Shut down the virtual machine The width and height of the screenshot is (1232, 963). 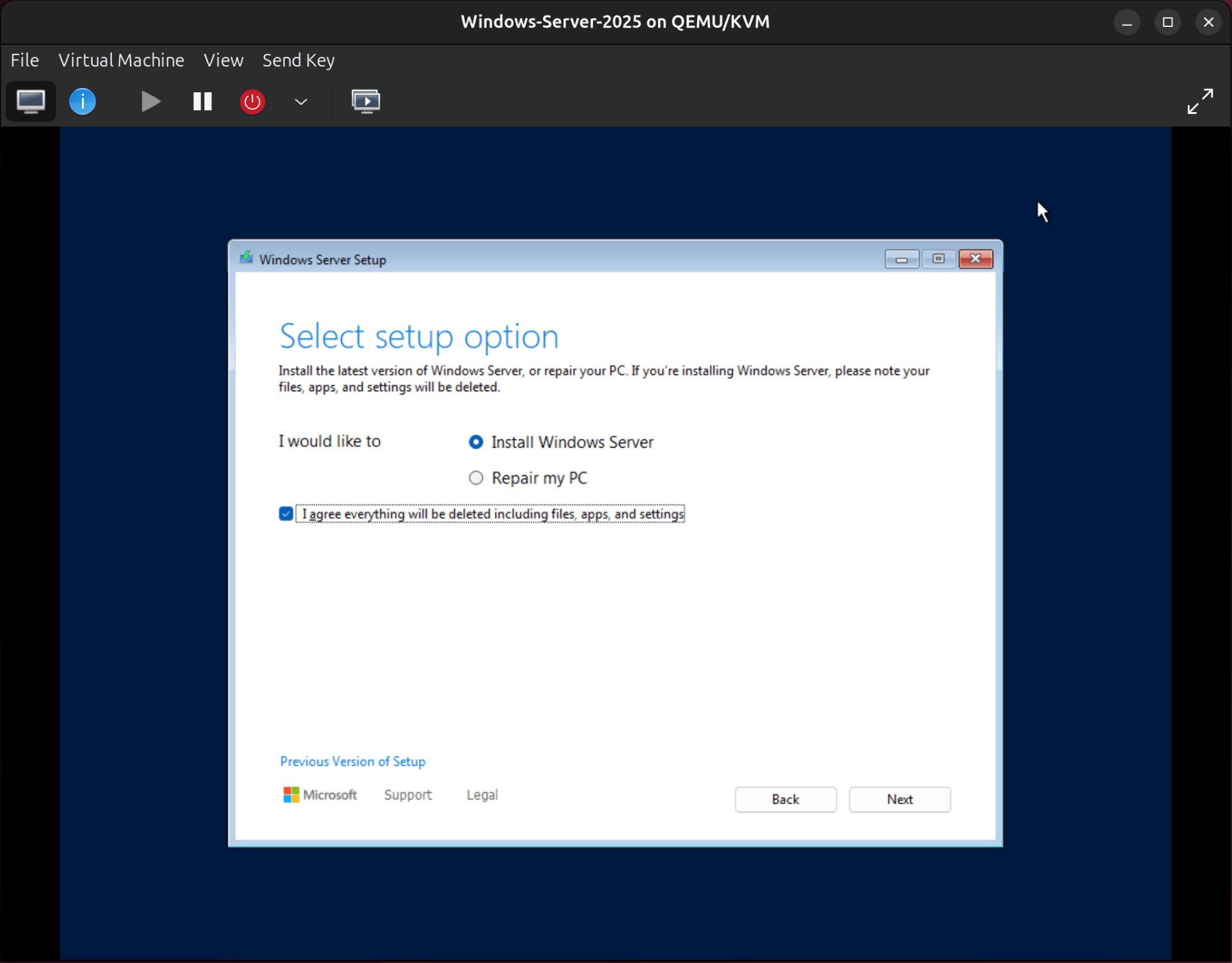click(251, 101)
